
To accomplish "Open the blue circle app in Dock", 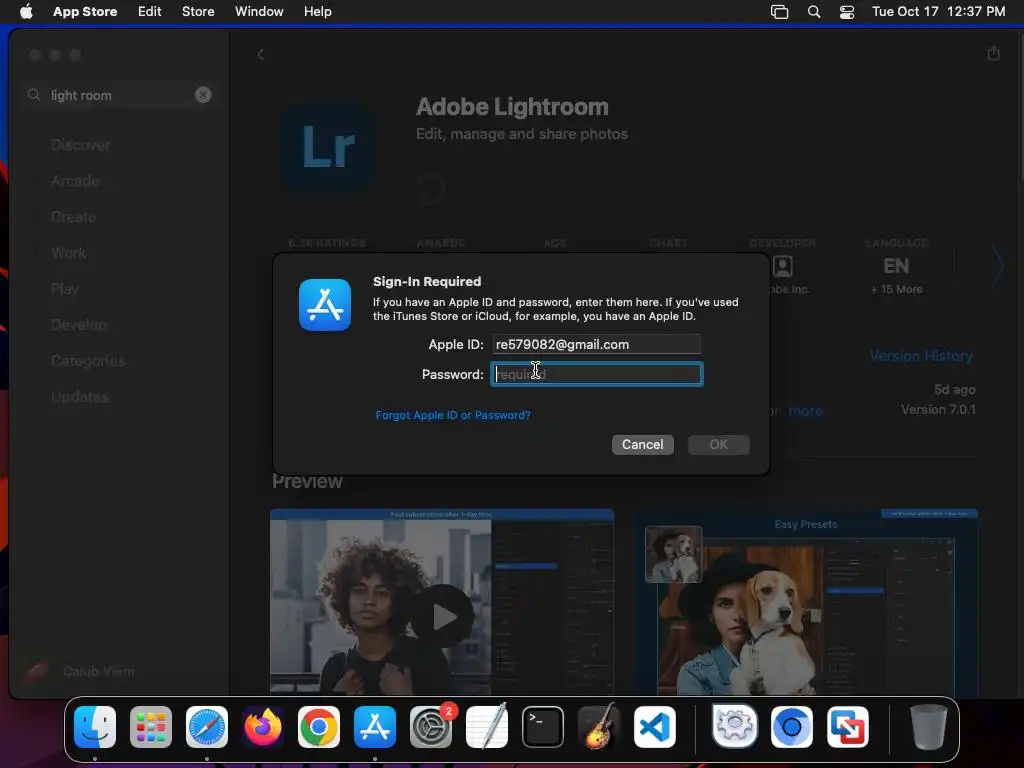I will click(792, 727).
